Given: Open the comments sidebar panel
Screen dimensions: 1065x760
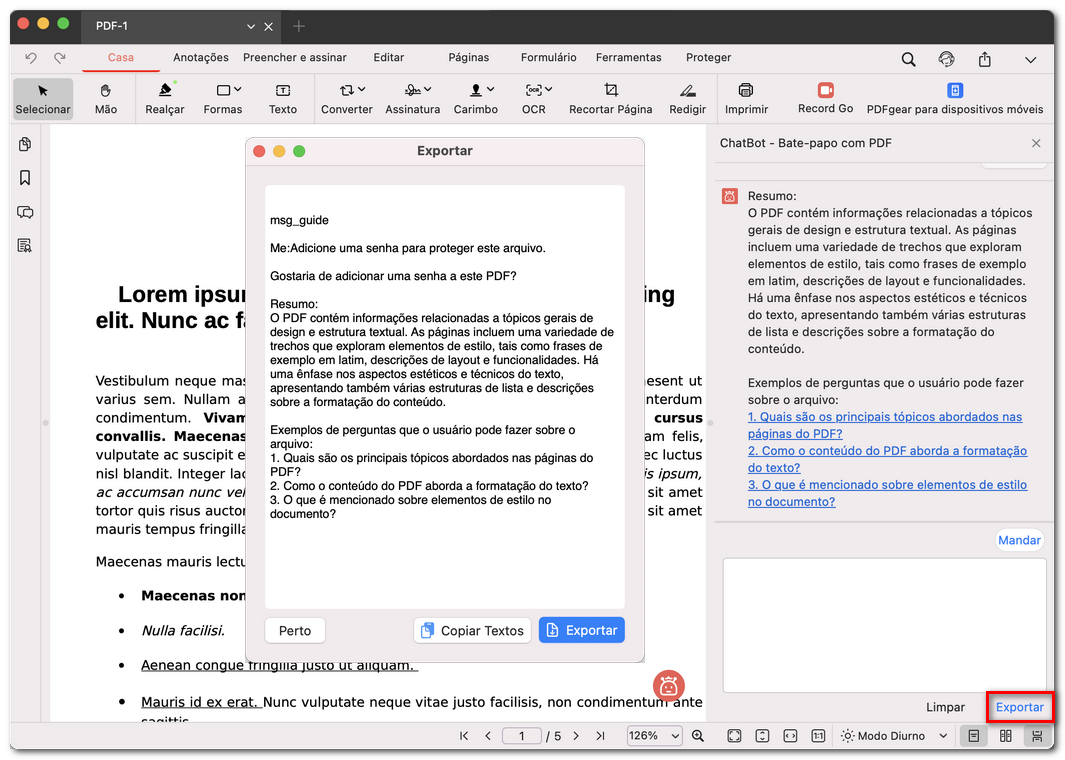Looking at the screenshot, I should (25, 212).
